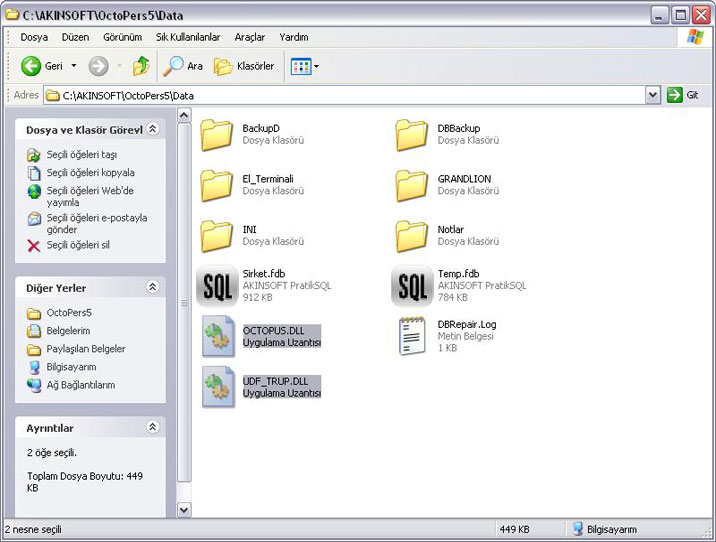Click the publish to Web globe icon
Screen dimensions: 716x542
point(34,192)
